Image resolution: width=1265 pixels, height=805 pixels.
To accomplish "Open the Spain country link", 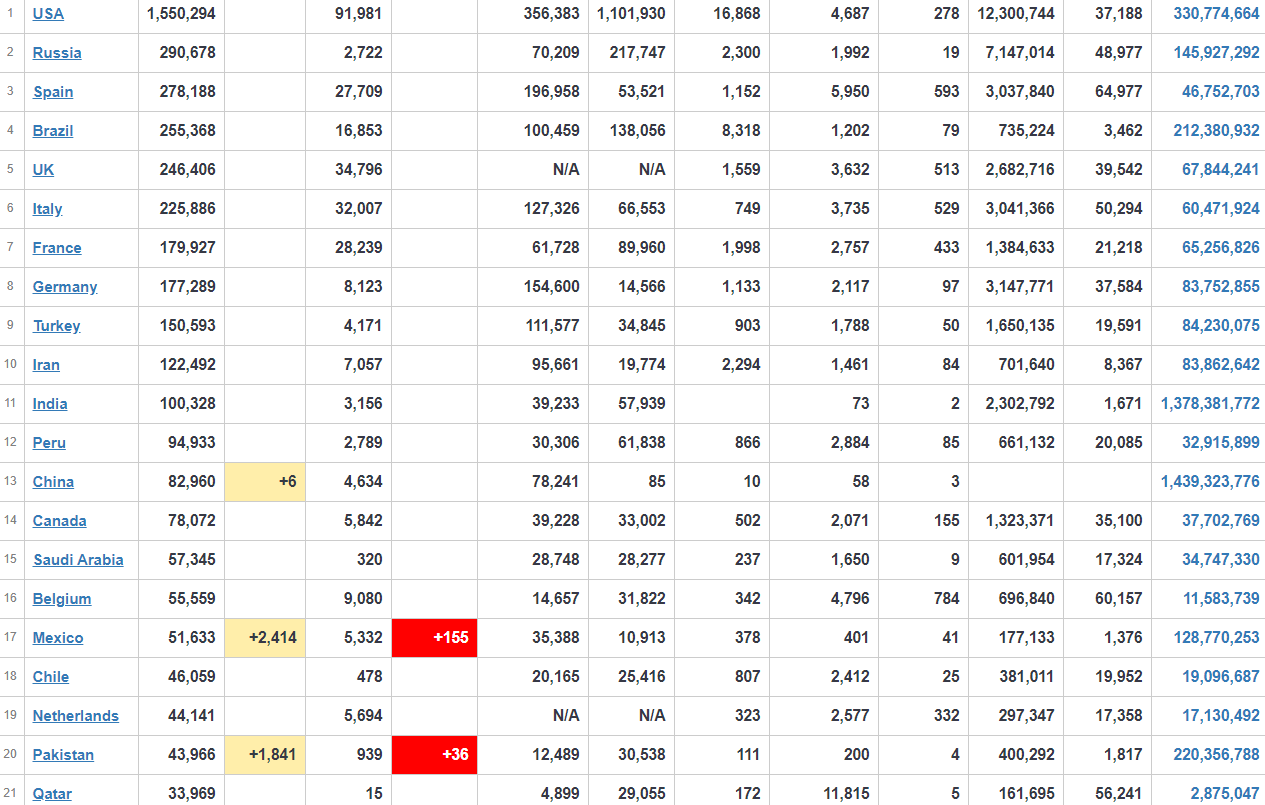I will point(53,92).
